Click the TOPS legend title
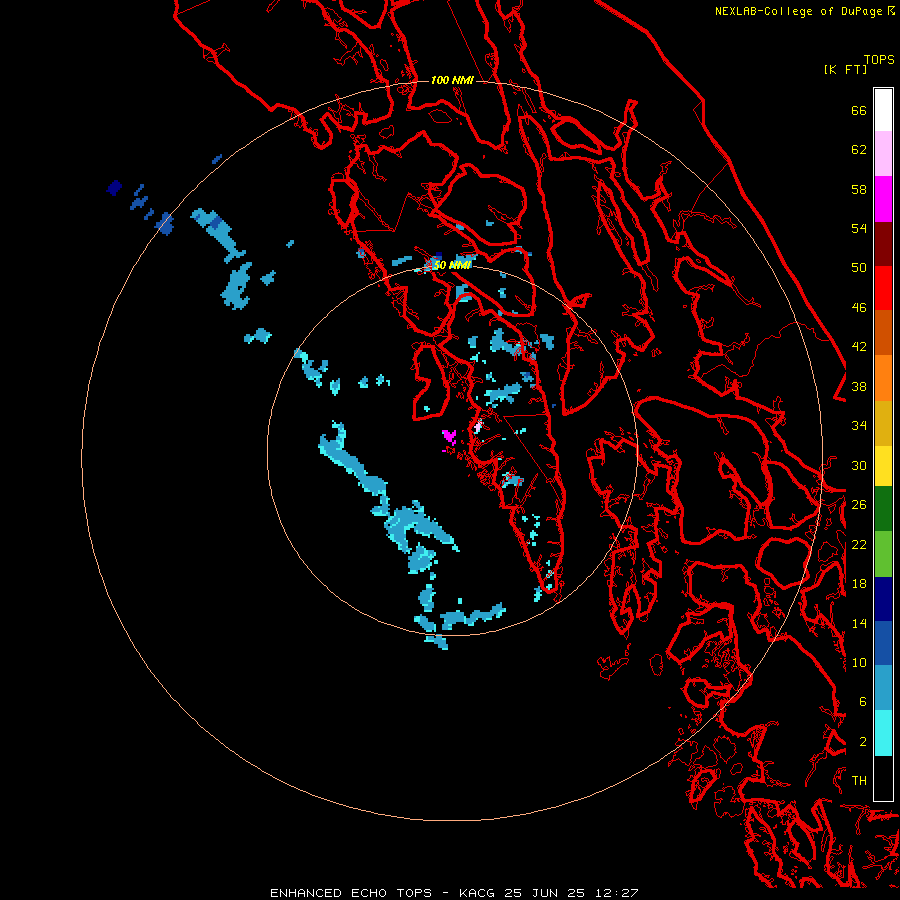 pyautogui.click(x=879, y=59)
